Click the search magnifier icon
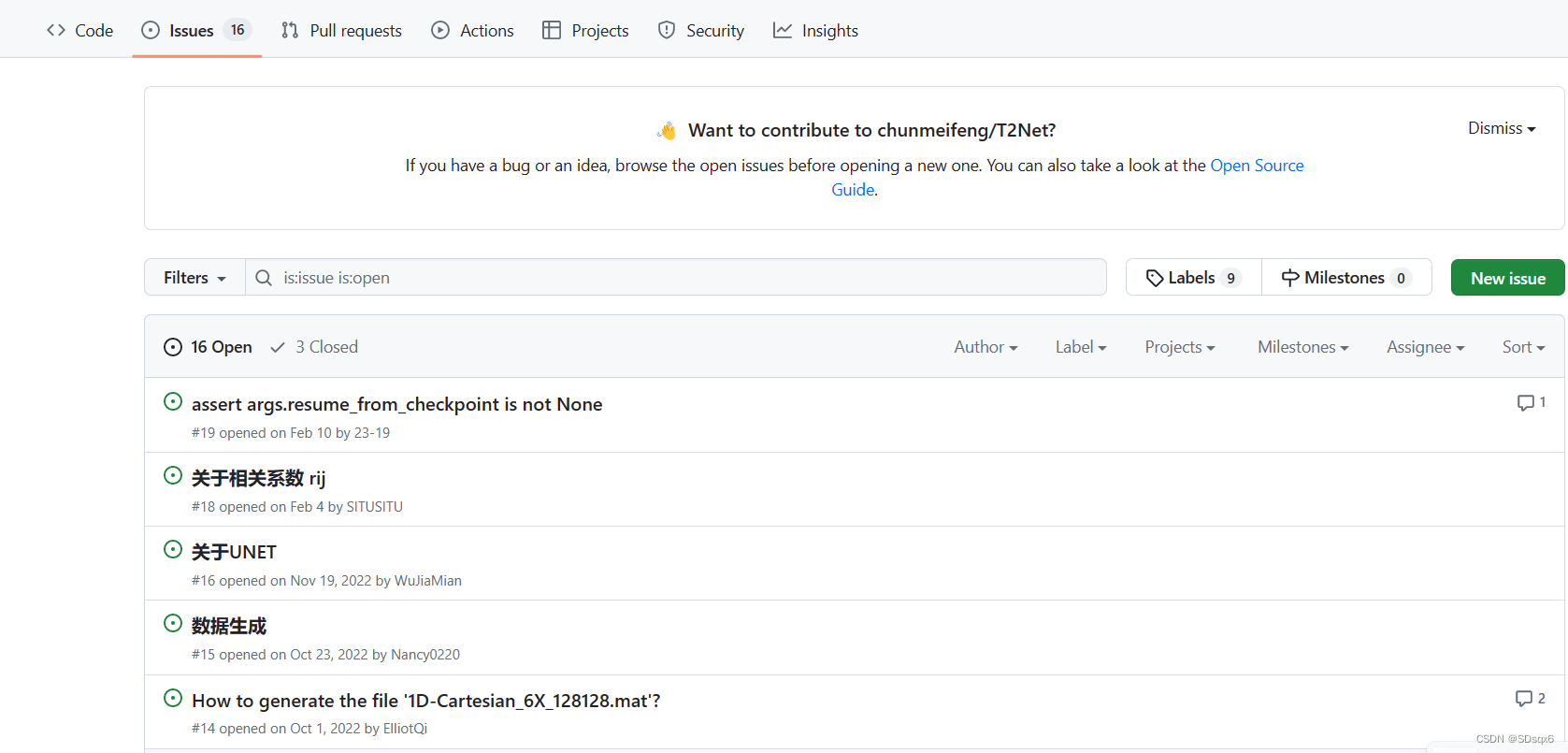This screenshot has width=1568, height=753. [264, 278]
